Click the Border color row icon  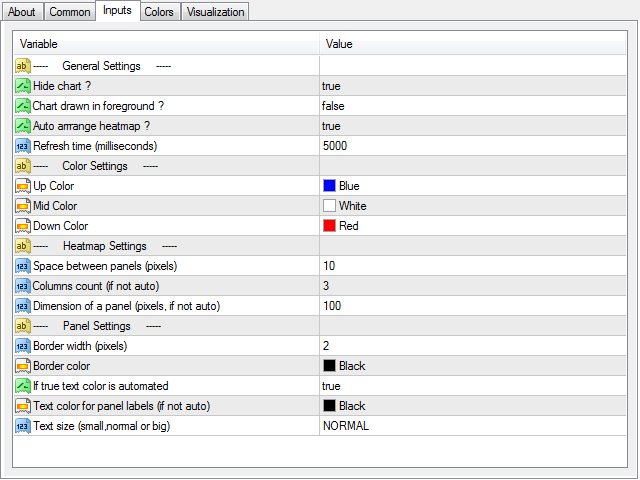[x=23, y=366]
